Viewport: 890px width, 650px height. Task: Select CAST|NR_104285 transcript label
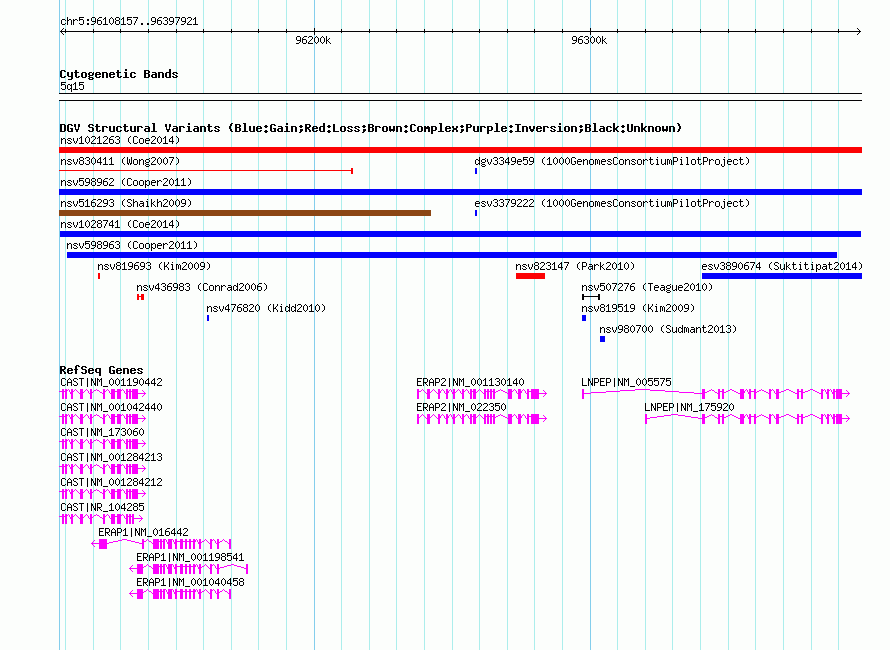(102, 507)
